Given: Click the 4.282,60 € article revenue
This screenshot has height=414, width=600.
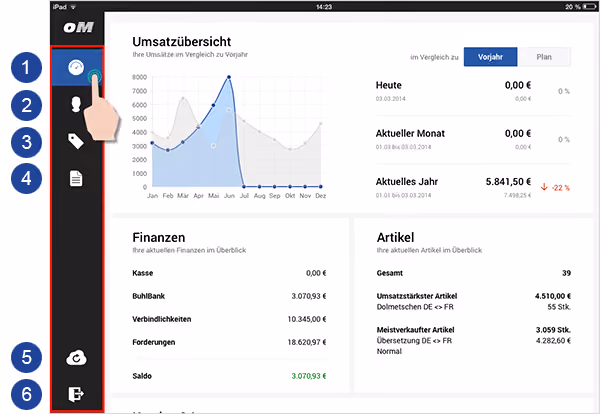Looking at the screenshot, I should click(553, 341).
